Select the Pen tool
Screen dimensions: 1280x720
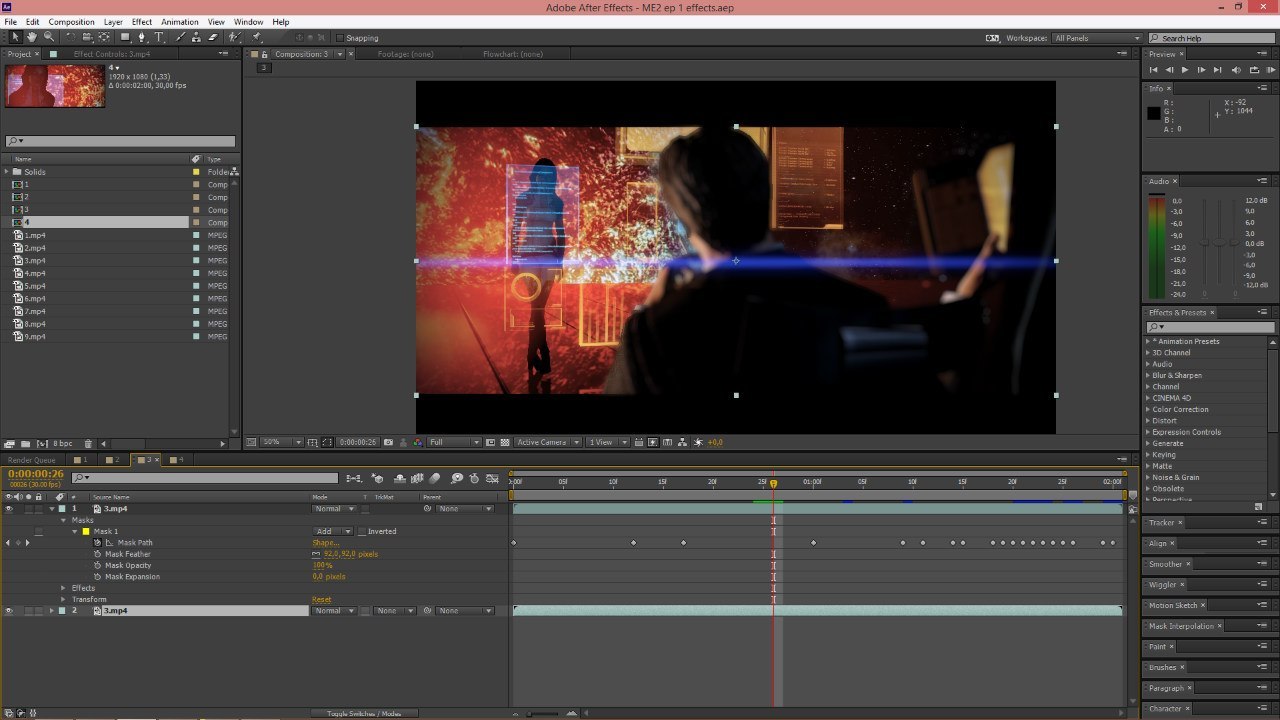point(141,37)
